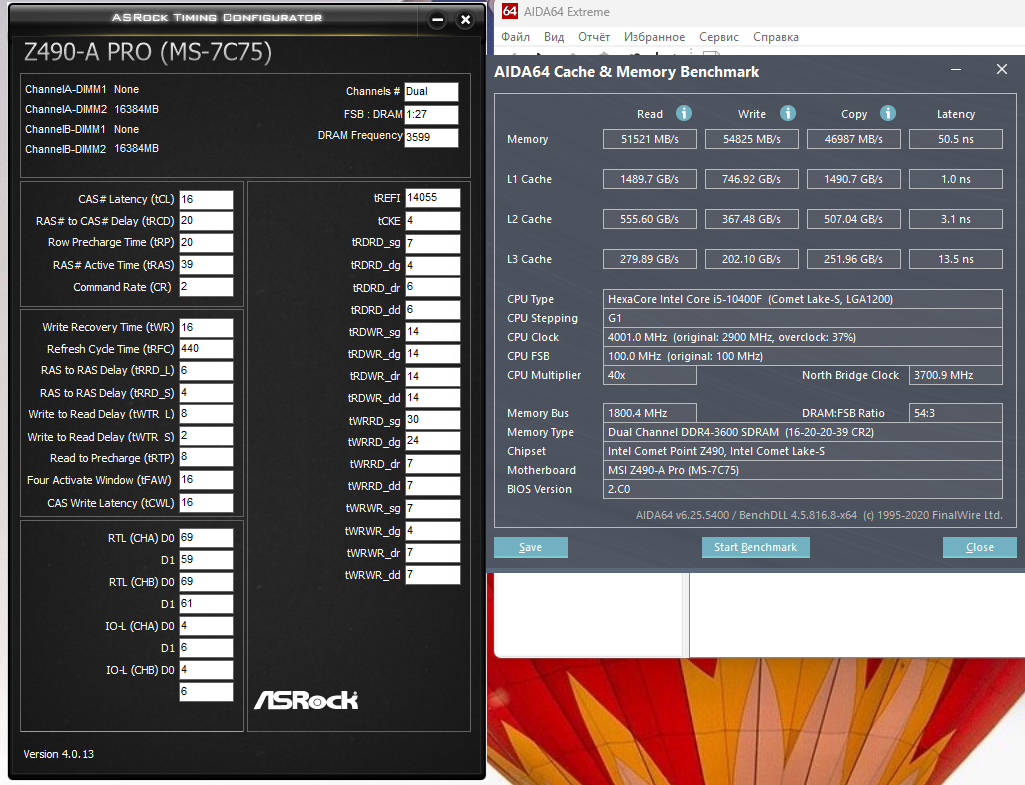Click the Memory Bus value 1800.4 MHz
The height and width of the screenshot is (785, 1025).
click(x=649, y=413)
